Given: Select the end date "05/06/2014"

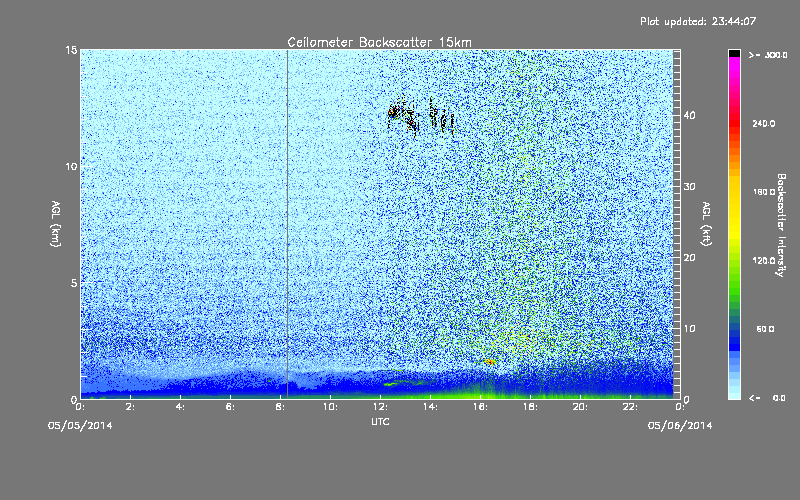Looking at the screenshot, I should pos(680,426).
